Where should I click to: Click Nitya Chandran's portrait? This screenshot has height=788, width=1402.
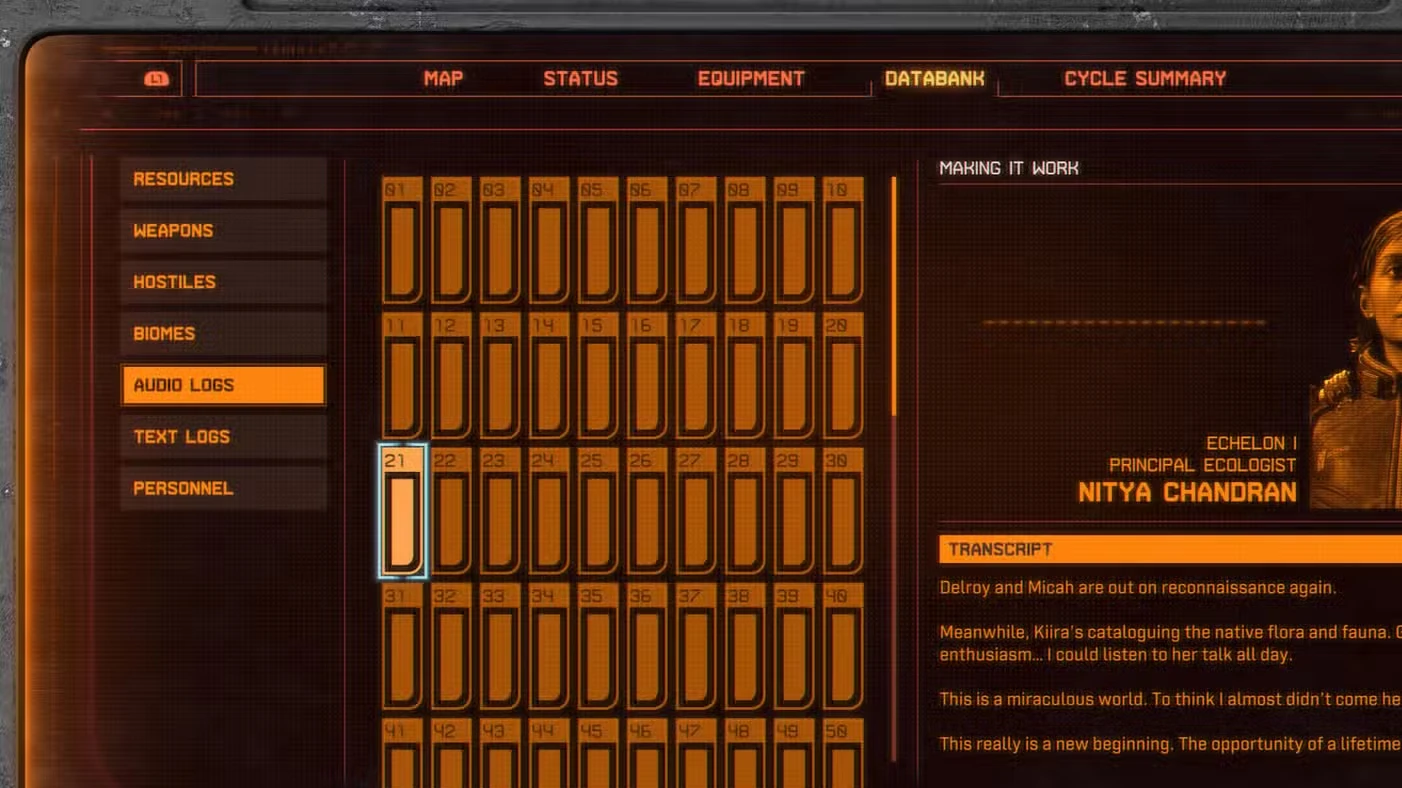tap(1357, 360)
